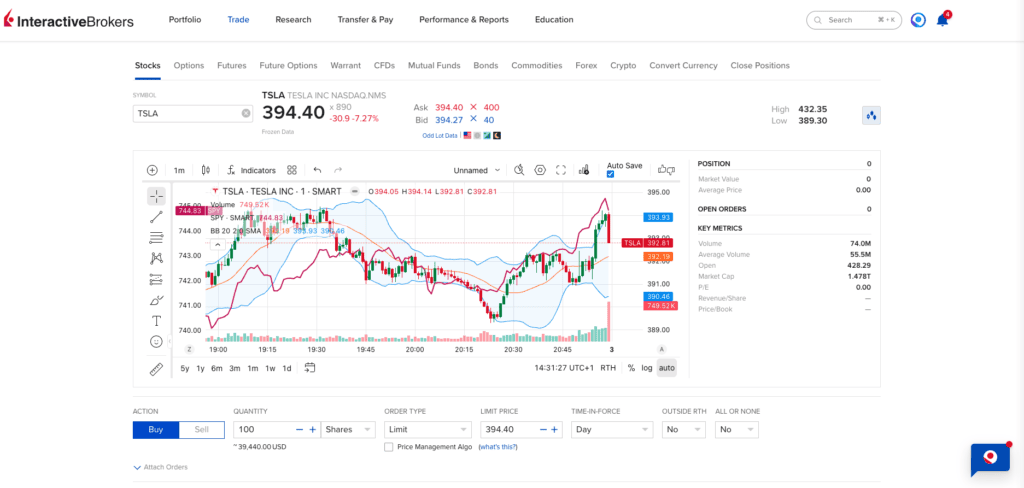Screen dimensions: 1024x488
Task: Collapse the TSLA legend via the minus circle icon
Action: pyautogui.click(x=355, y=191)
